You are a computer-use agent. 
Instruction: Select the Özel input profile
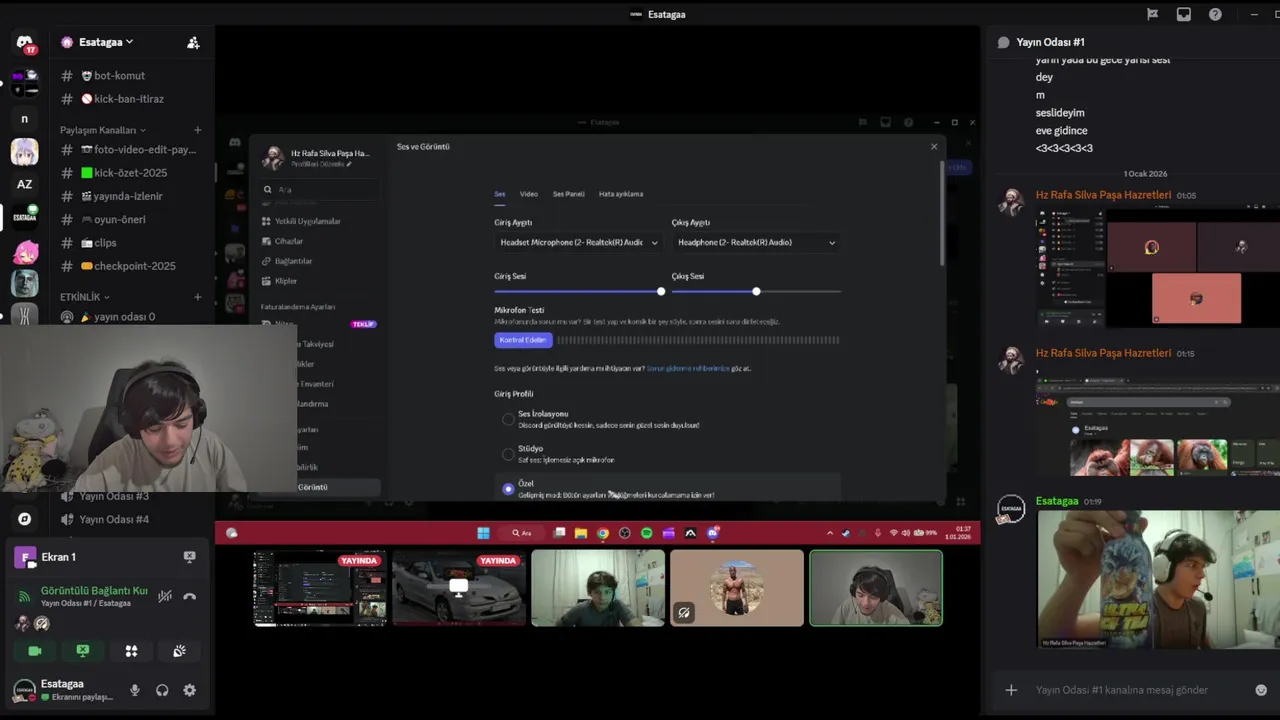(508, 489)
